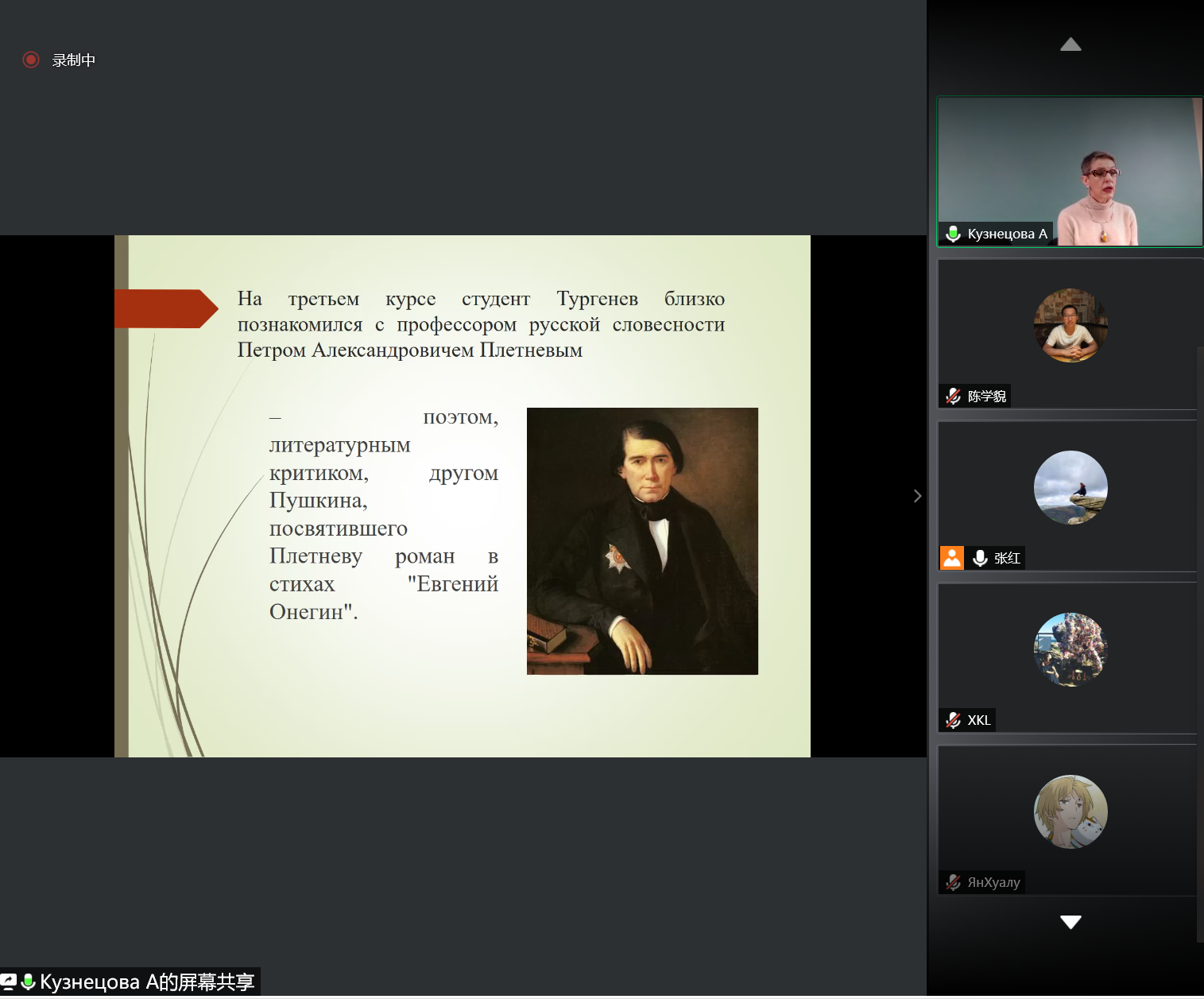Select 陈学貌 avatar picture
This screenshot has width=1204, height=999.
(1070, 325)
